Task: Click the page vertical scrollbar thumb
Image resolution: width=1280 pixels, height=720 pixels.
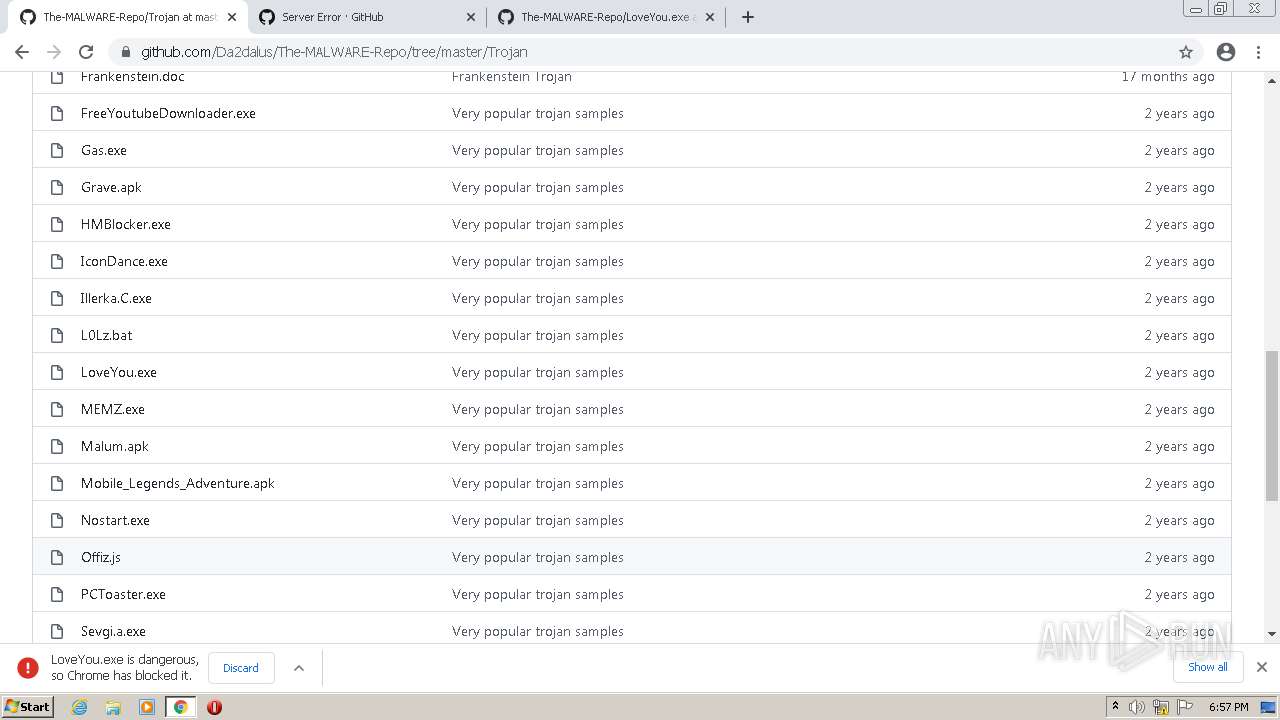Action: point(1272,425)
